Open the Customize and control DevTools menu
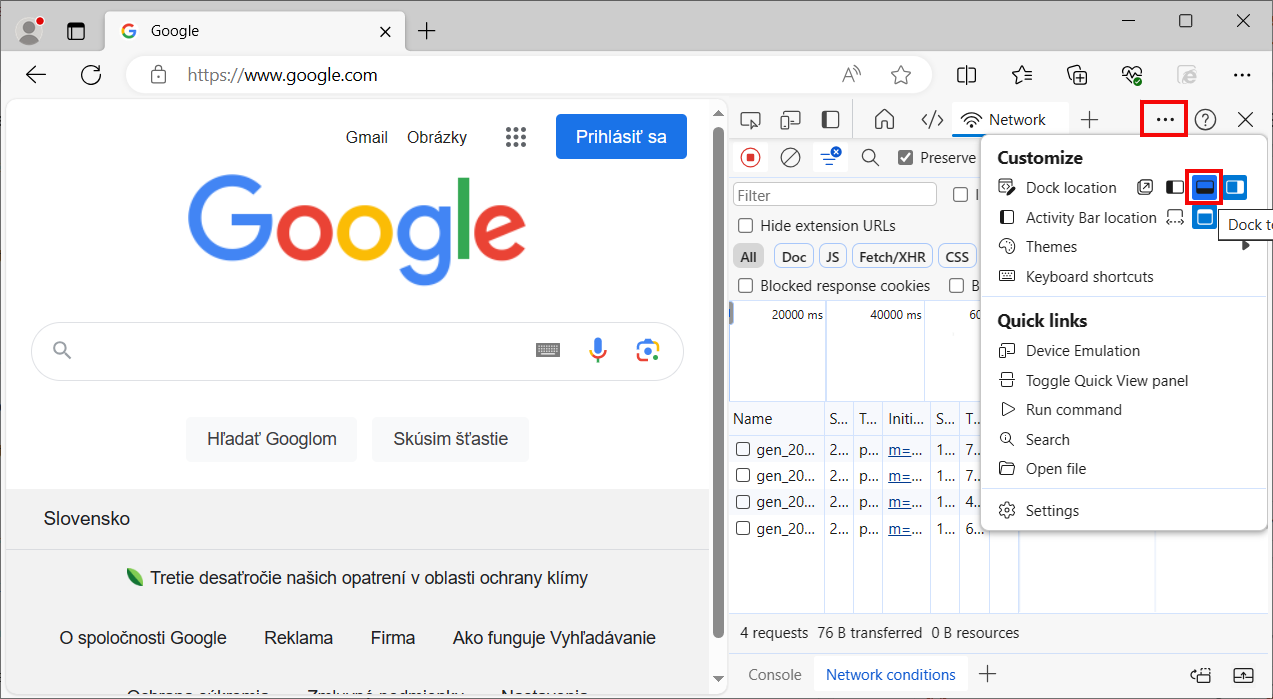The width and height of the screenshot is (1273, 699). coord(1165,120)
